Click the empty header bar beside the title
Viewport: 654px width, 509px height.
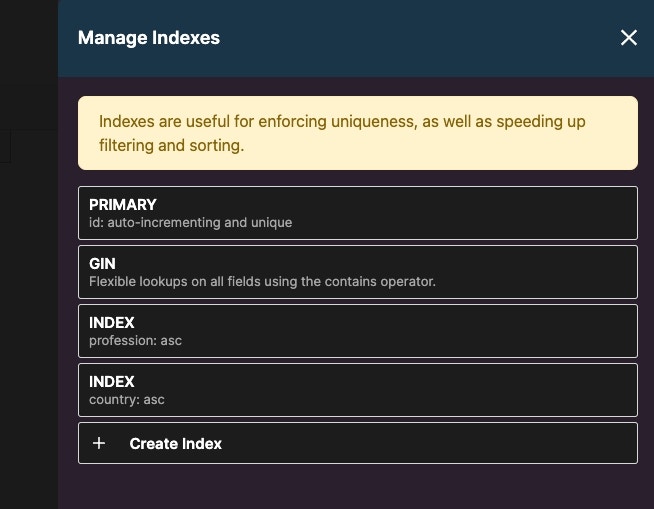pos(420,38)
